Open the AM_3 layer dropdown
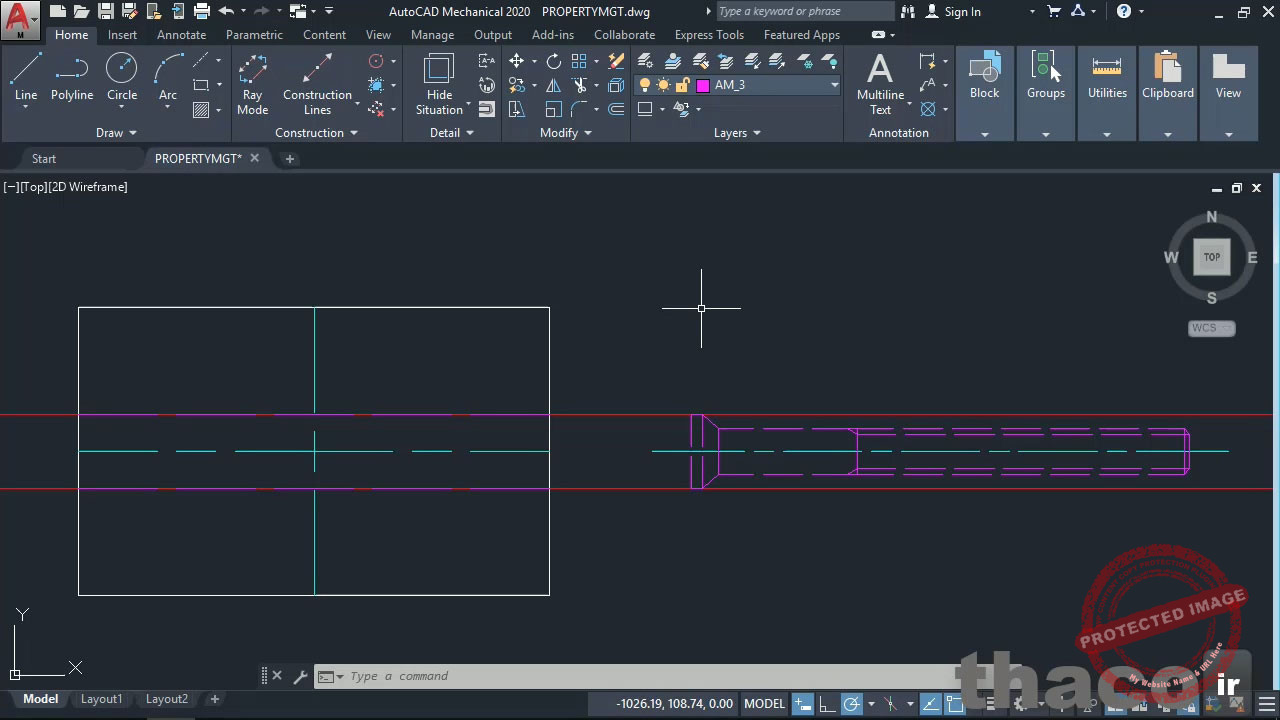 [834, 85]
